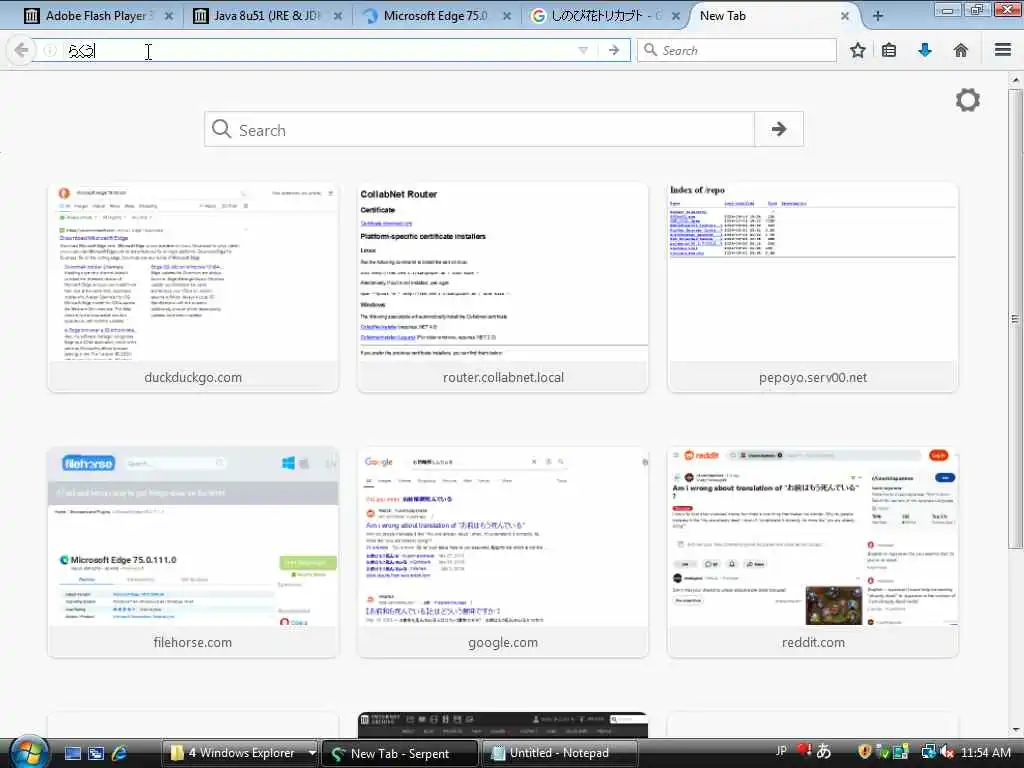The height and width of the screenshot is (768, 1024).
Task: Open the duckduckgo.com tile
Action: tap(193, 287)
